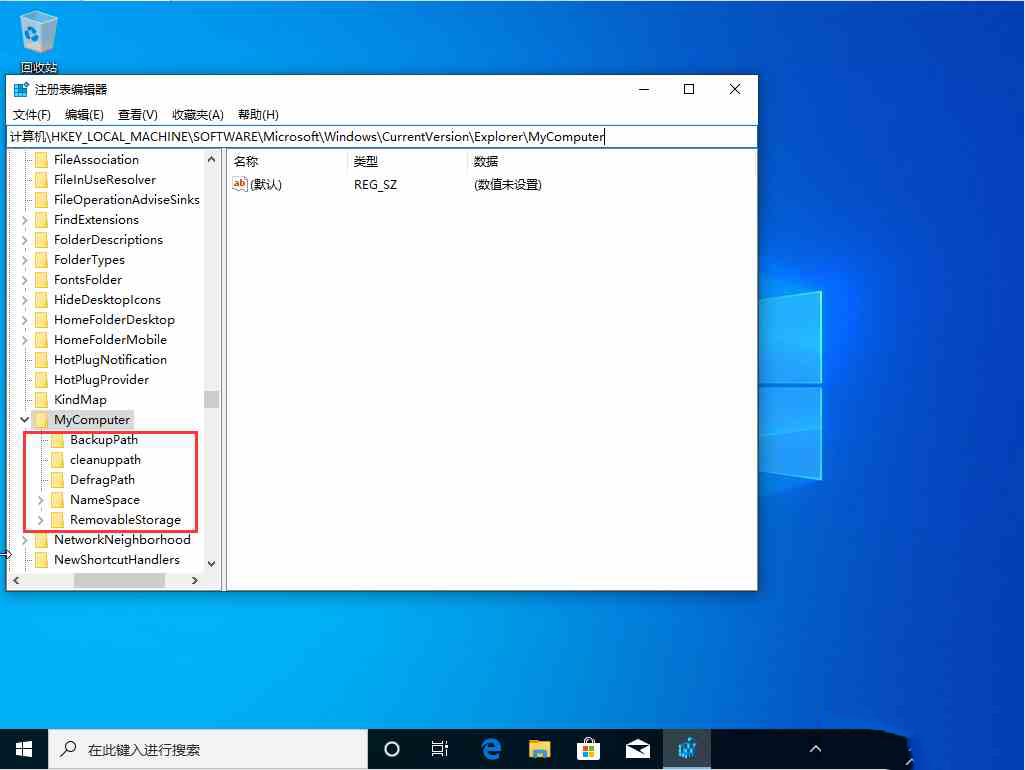Select the FileOperationAdviseSinks folder icon
The image size is (1025, 770).
[x=41, y=199]
